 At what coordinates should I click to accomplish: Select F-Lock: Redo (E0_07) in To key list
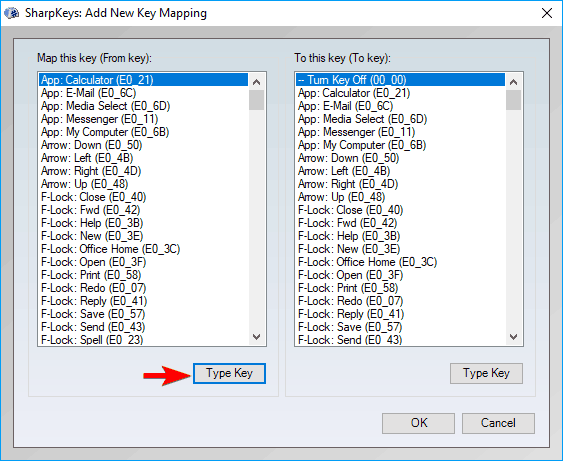(400, 301)
